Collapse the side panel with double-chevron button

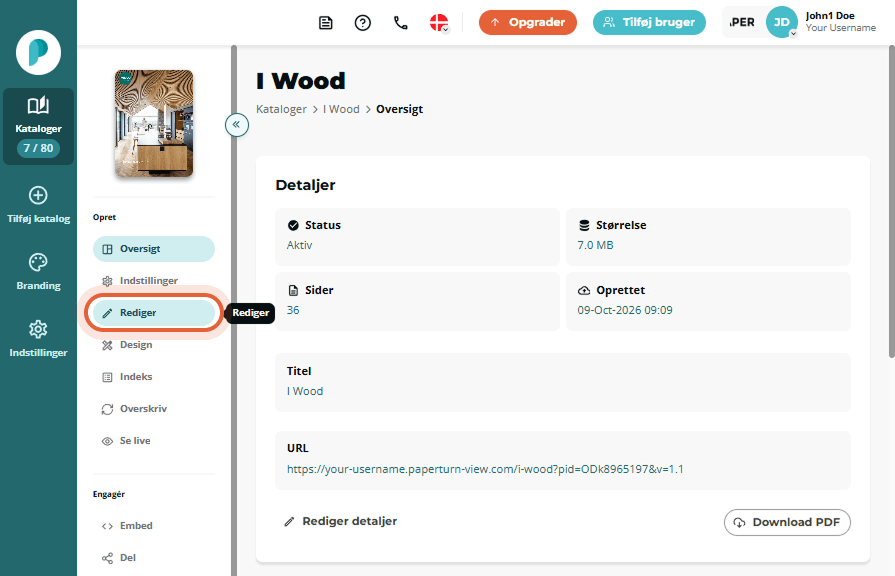tap(236, 124)
